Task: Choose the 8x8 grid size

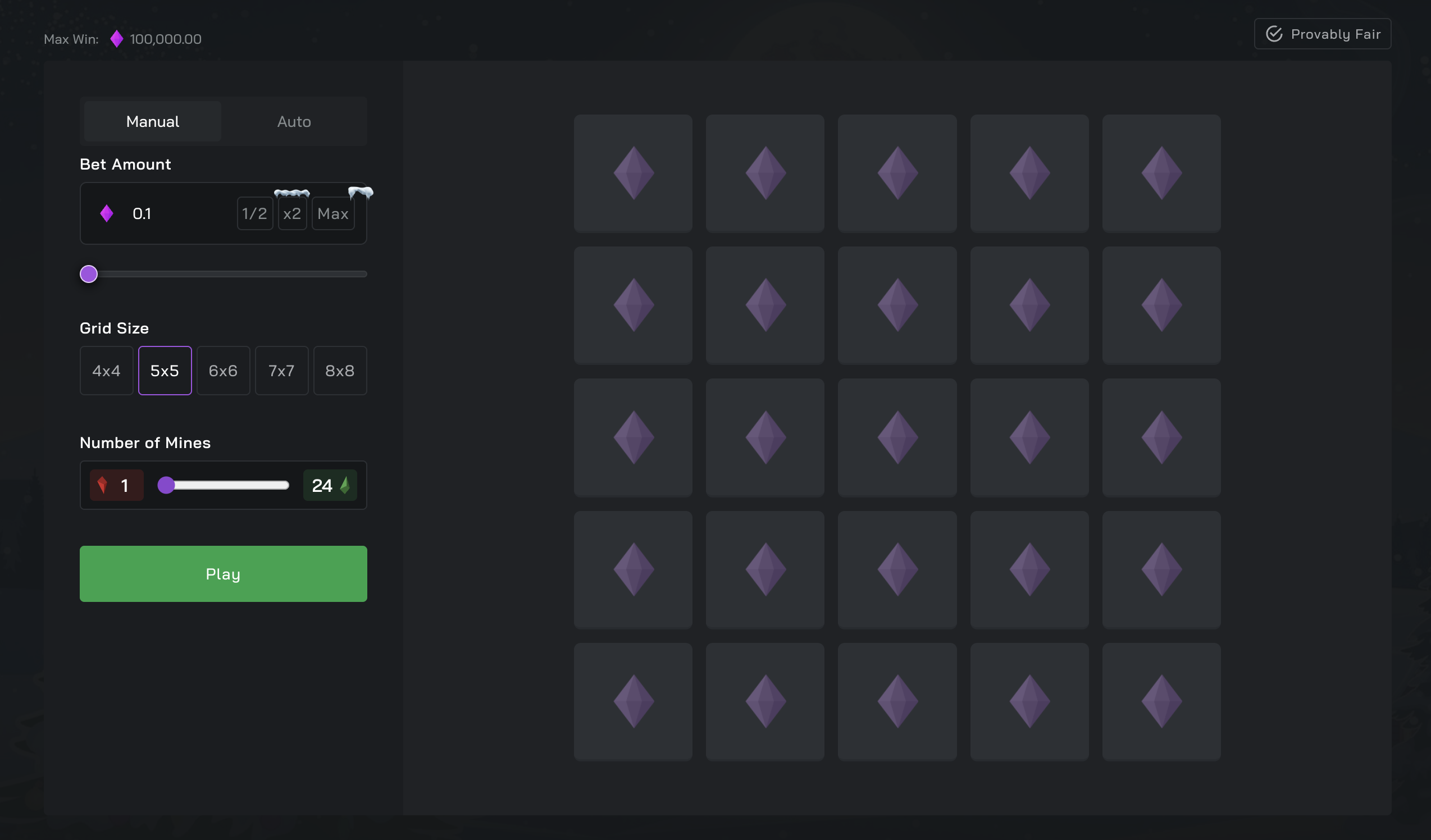Action: coord(340,371)
